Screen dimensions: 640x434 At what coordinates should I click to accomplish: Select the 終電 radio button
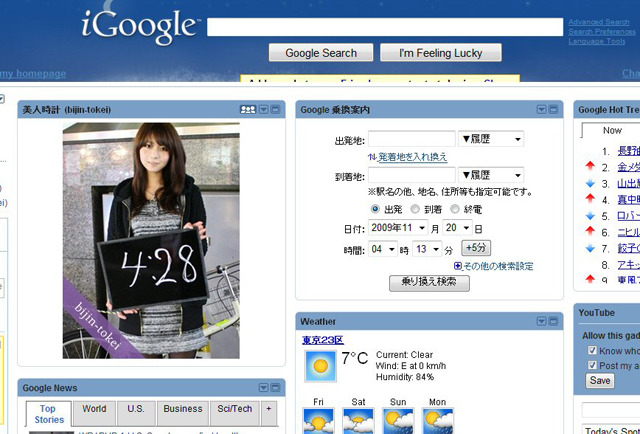pyautogui.click(x=455, y=209)
